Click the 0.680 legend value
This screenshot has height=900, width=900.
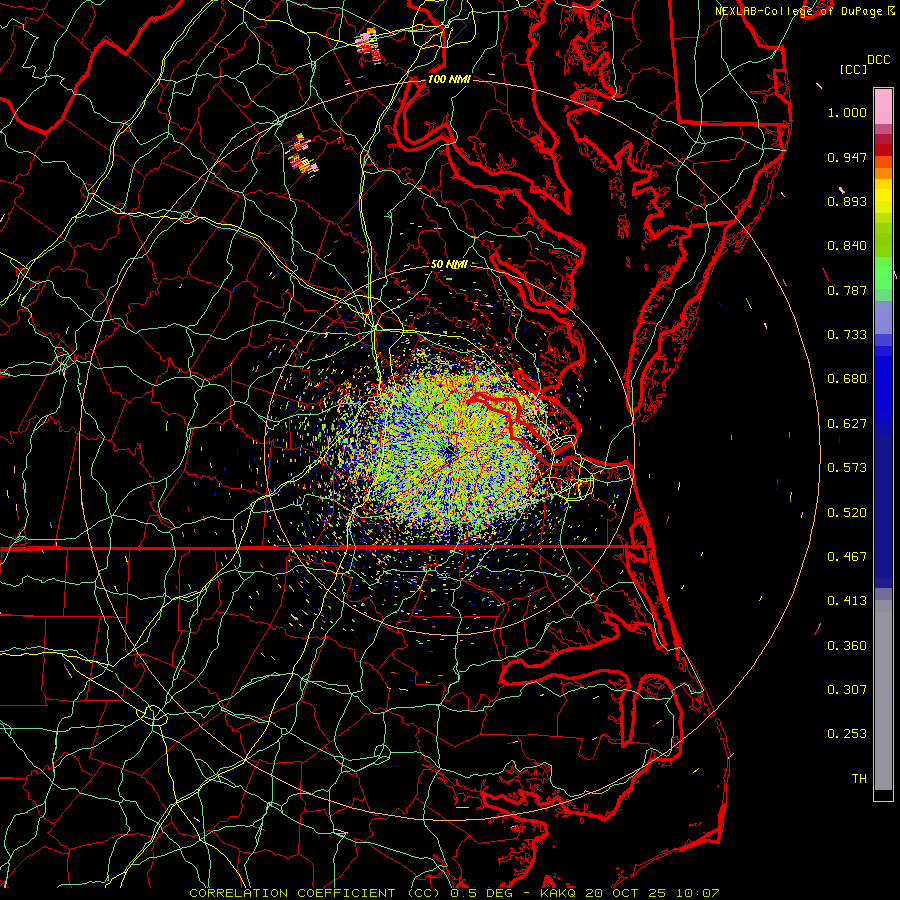point(847,379)
